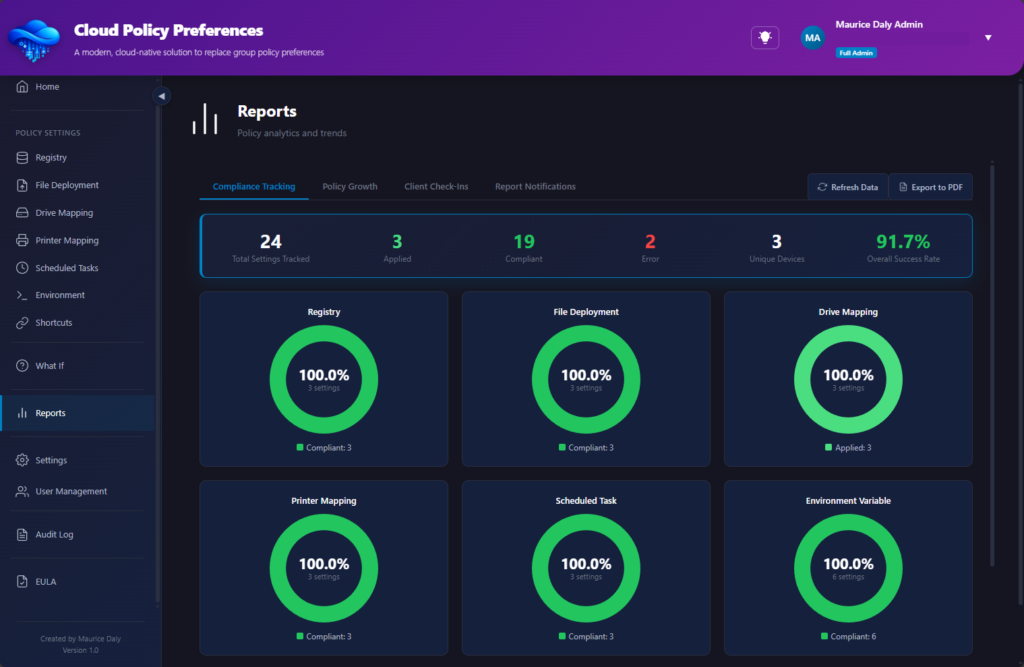Switch to the Policy Growth tab

[x=349, y=187]
